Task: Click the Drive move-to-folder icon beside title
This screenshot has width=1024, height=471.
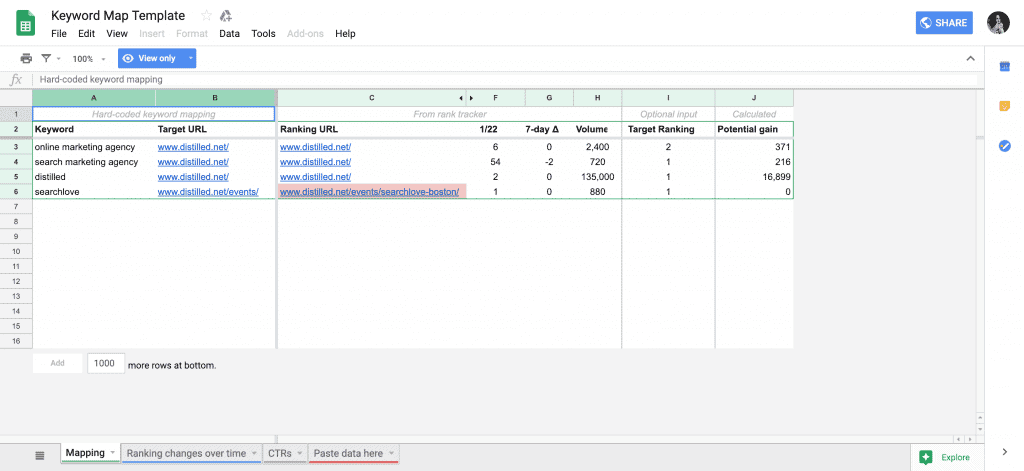Action: pos(226,16)
